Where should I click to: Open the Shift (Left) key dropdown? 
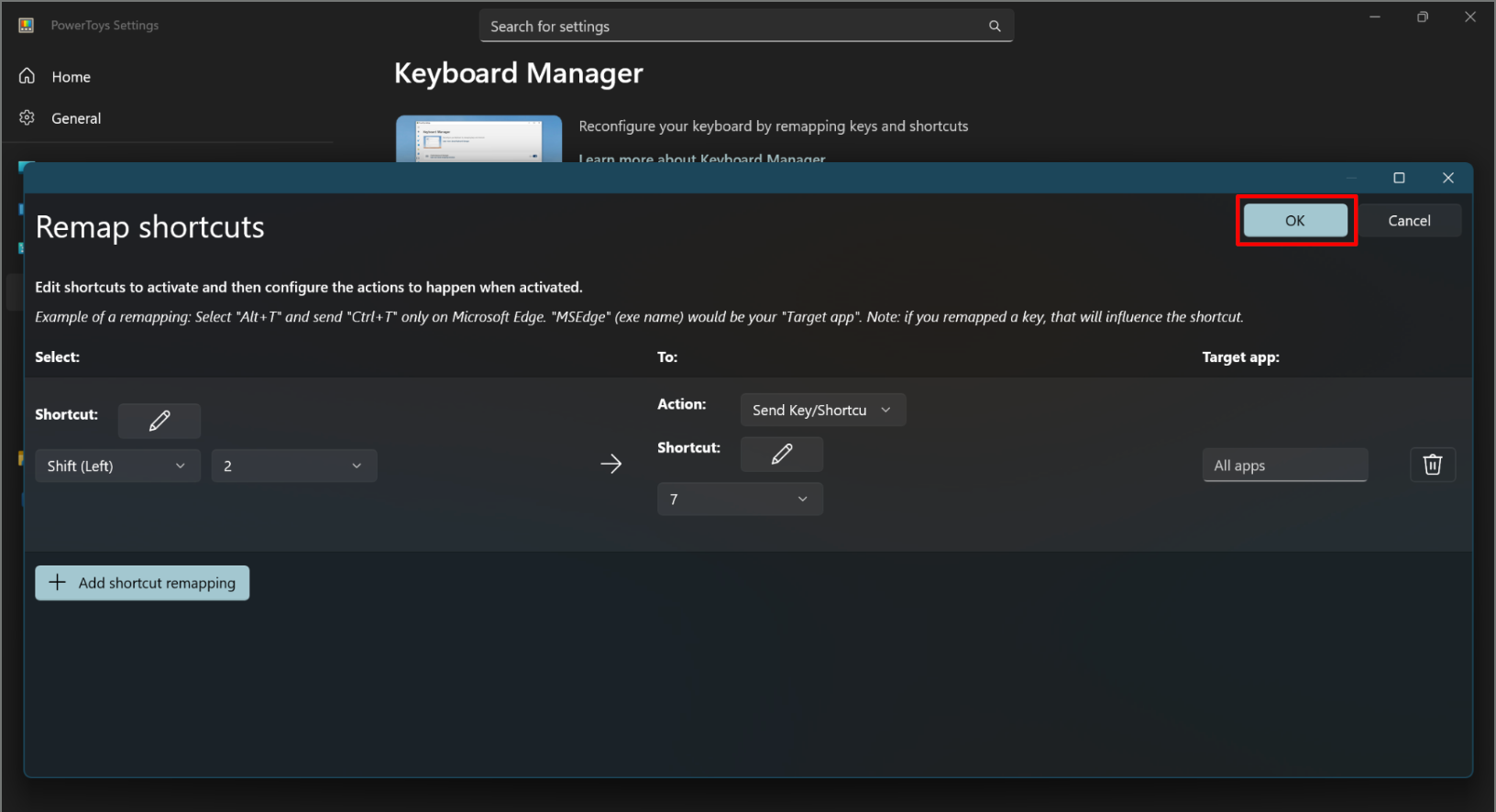(117, 466)
